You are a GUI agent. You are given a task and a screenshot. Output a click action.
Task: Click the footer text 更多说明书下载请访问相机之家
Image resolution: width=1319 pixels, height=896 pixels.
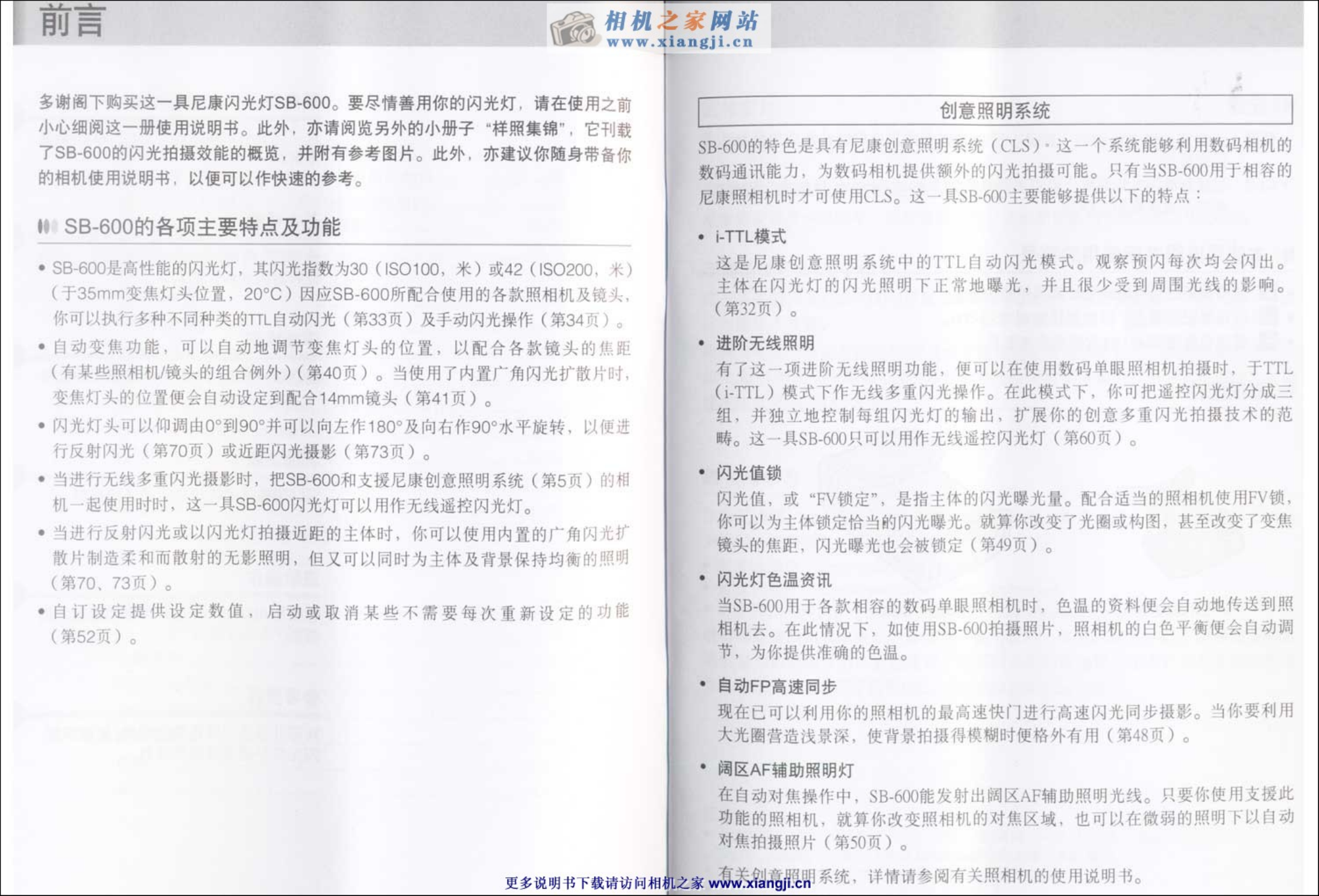click(605, 883)
